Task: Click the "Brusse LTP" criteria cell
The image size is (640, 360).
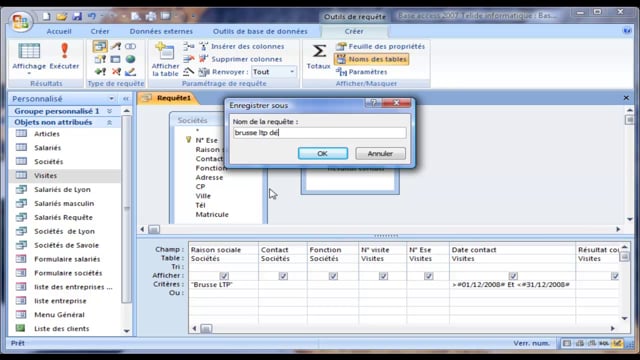Action: click(x=223, y=284)
